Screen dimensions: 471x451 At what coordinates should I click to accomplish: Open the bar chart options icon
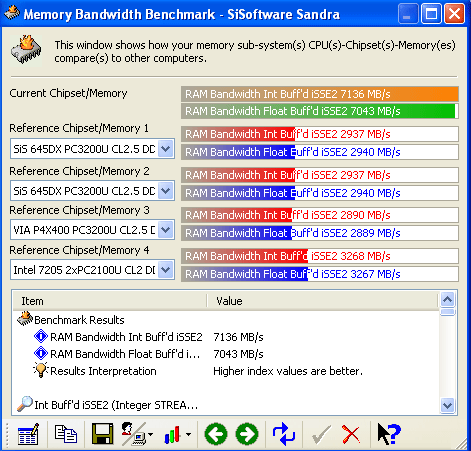(x=177, y=435)
